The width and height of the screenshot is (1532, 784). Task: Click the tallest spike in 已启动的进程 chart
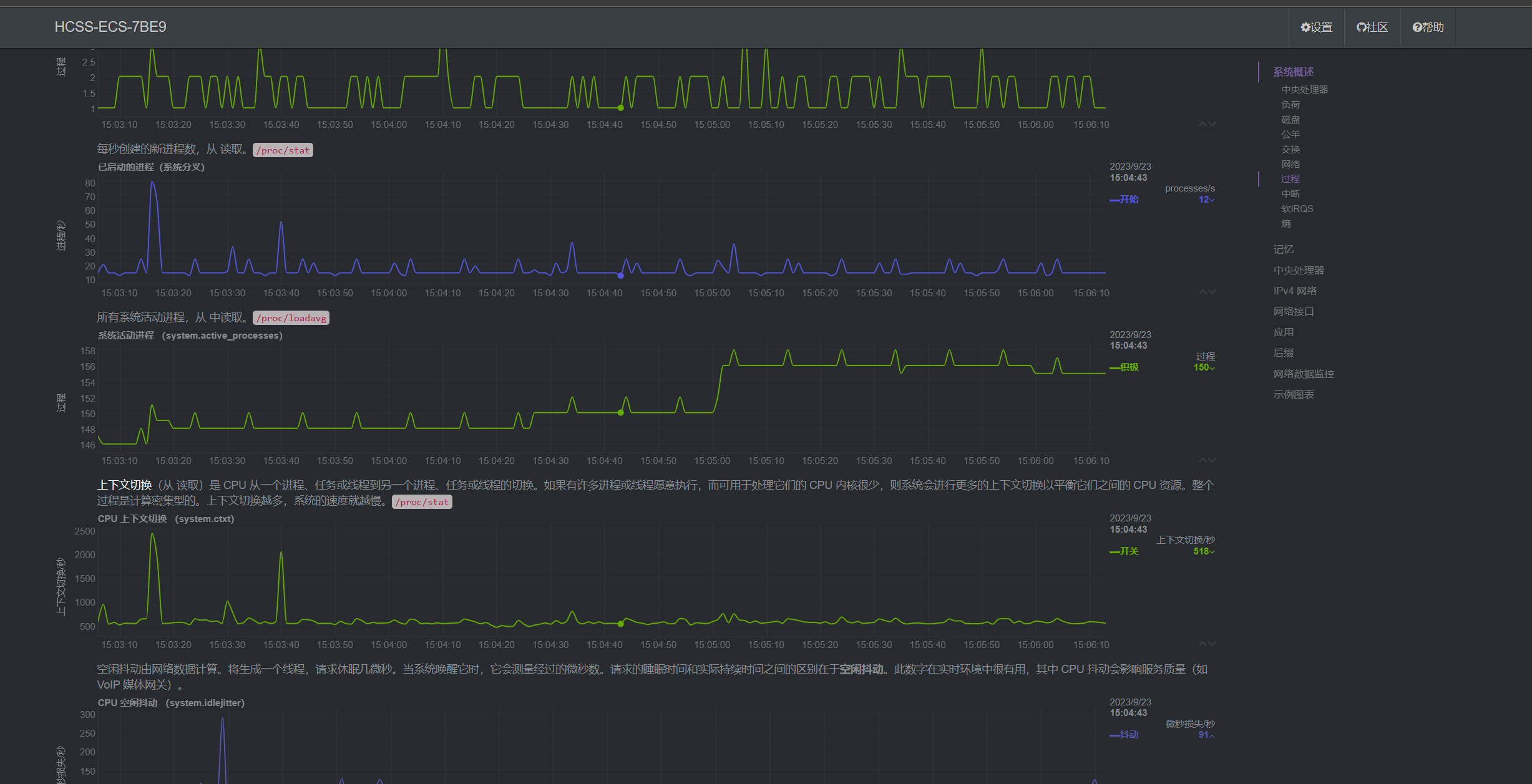[x=152, y=183]
